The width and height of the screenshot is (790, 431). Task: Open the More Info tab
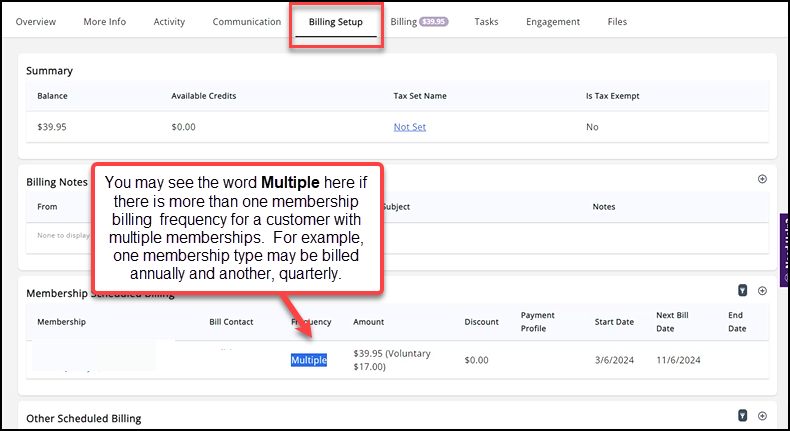coord(105,22)
